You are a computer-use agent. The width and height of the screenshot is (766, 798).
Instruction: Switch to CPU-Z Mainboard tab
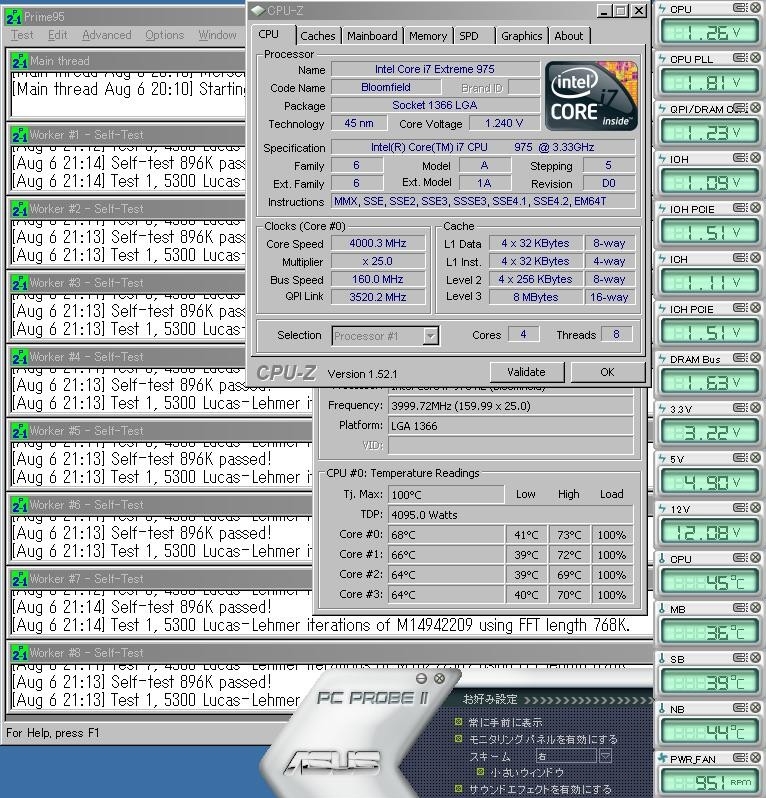(372, 36)
